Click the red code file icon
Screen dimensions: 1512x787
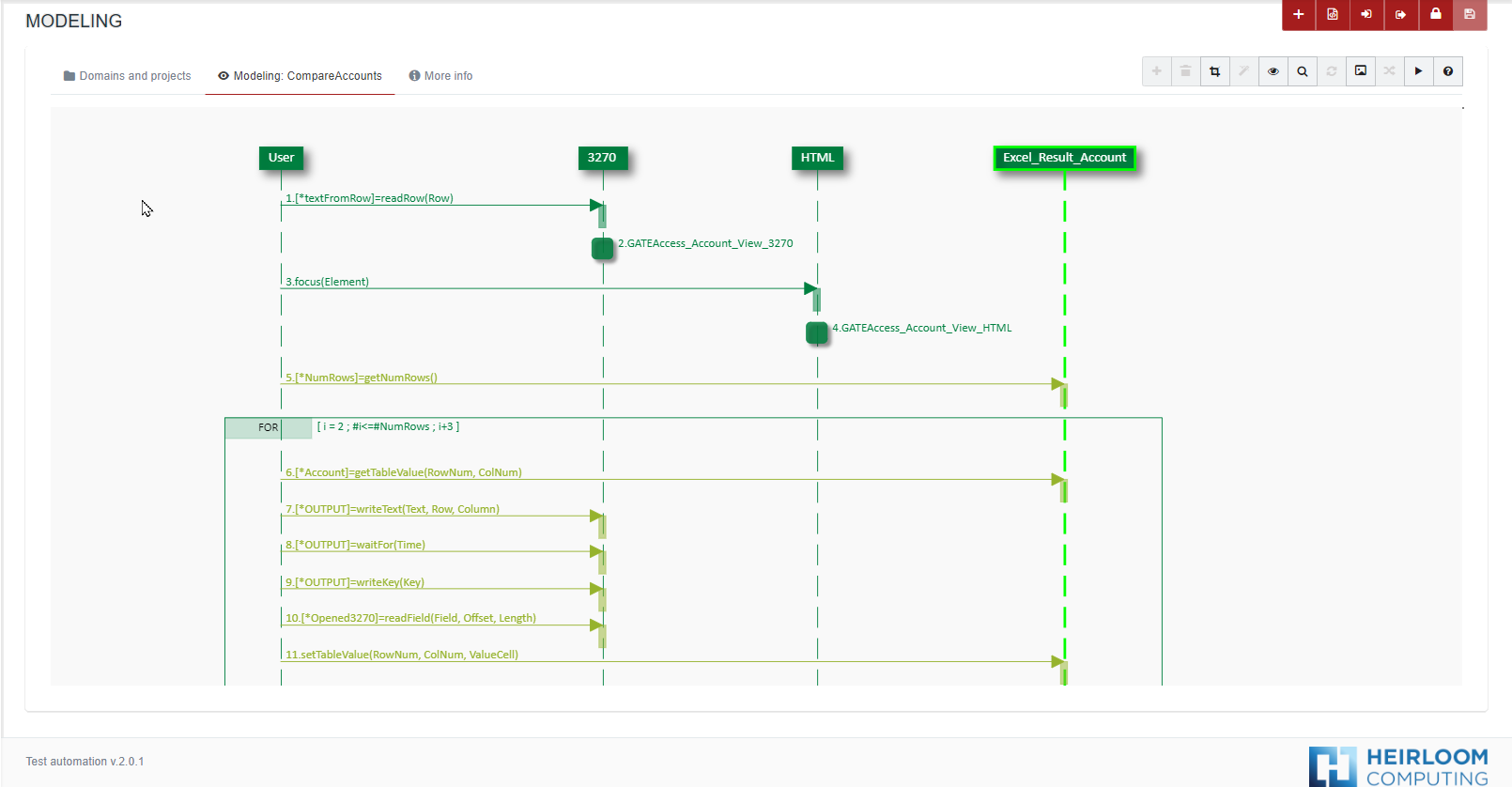[1333, 14]
